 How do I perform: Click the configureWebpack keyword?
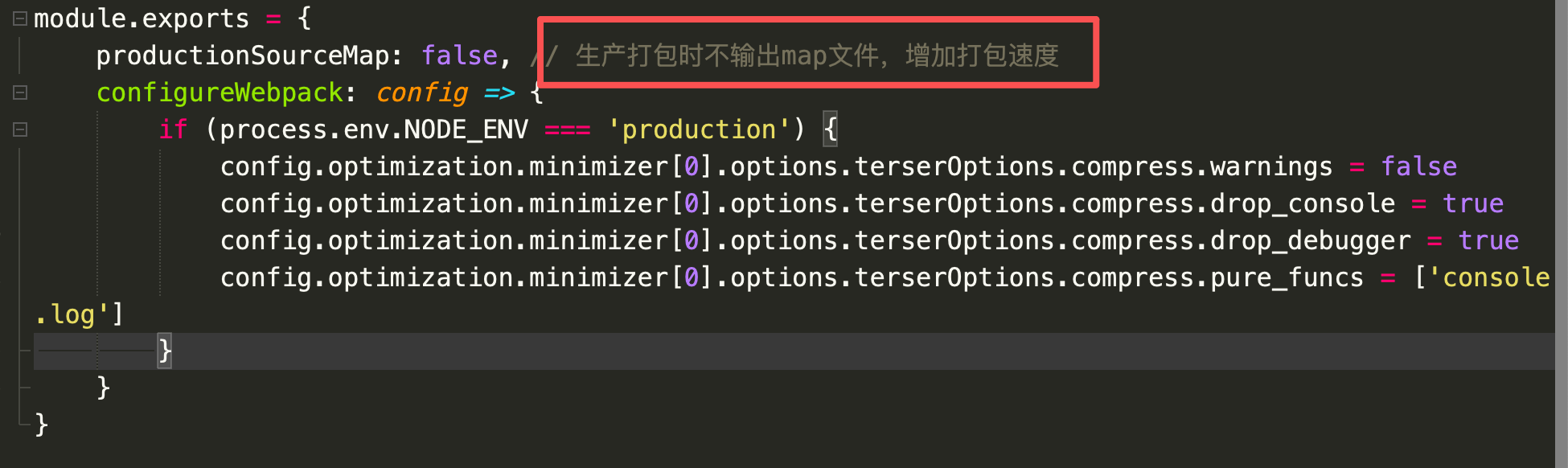220,92
